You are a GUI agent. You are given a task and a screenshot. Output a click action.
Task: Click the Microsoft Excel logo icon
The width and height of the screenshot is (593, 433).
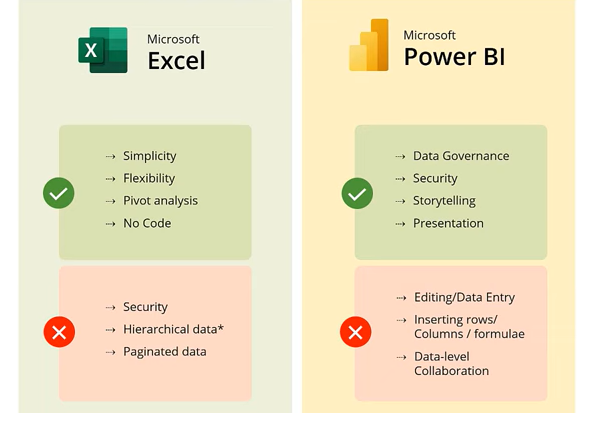tap(103, 50)
